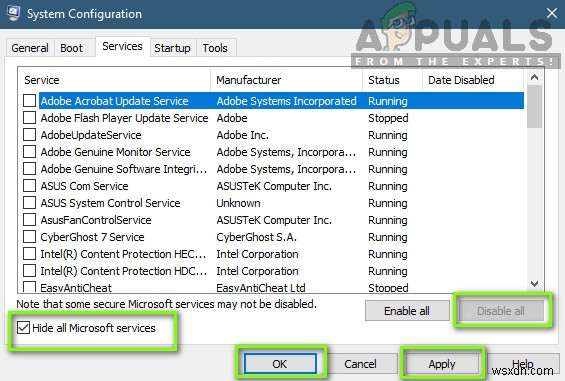Go to the Startup tab
This screenshot has width=565, height=381.
click(x=172, y=48)
